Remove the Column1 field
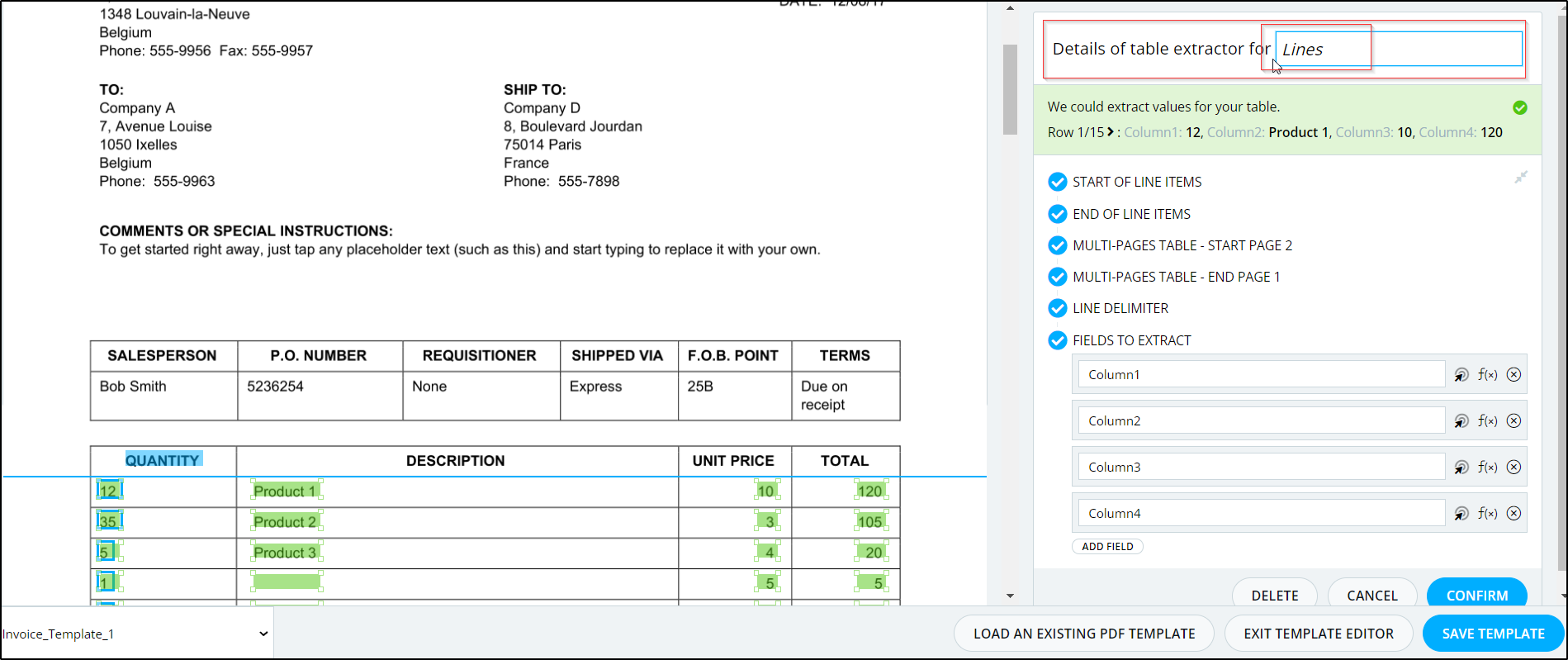1568x660 pixels. tap(1514, 375)
